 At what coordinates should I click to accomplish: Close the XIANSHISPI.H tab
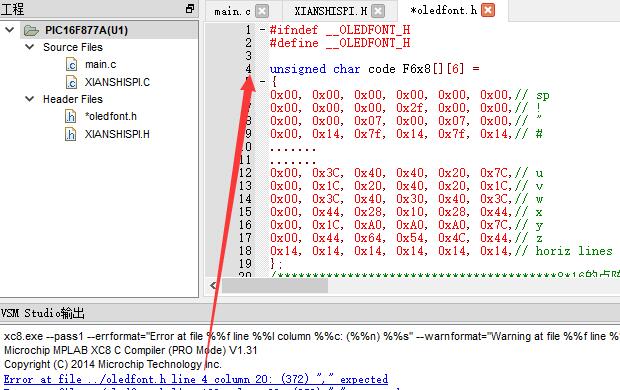[x=378, y=11]
